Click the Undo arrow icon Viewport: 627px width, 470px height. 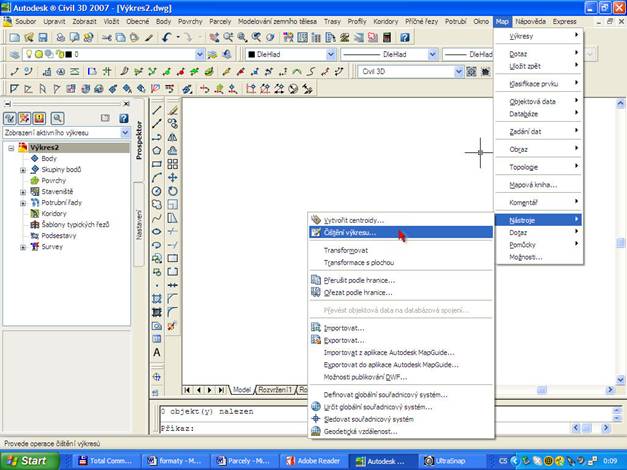pos(167,38)
